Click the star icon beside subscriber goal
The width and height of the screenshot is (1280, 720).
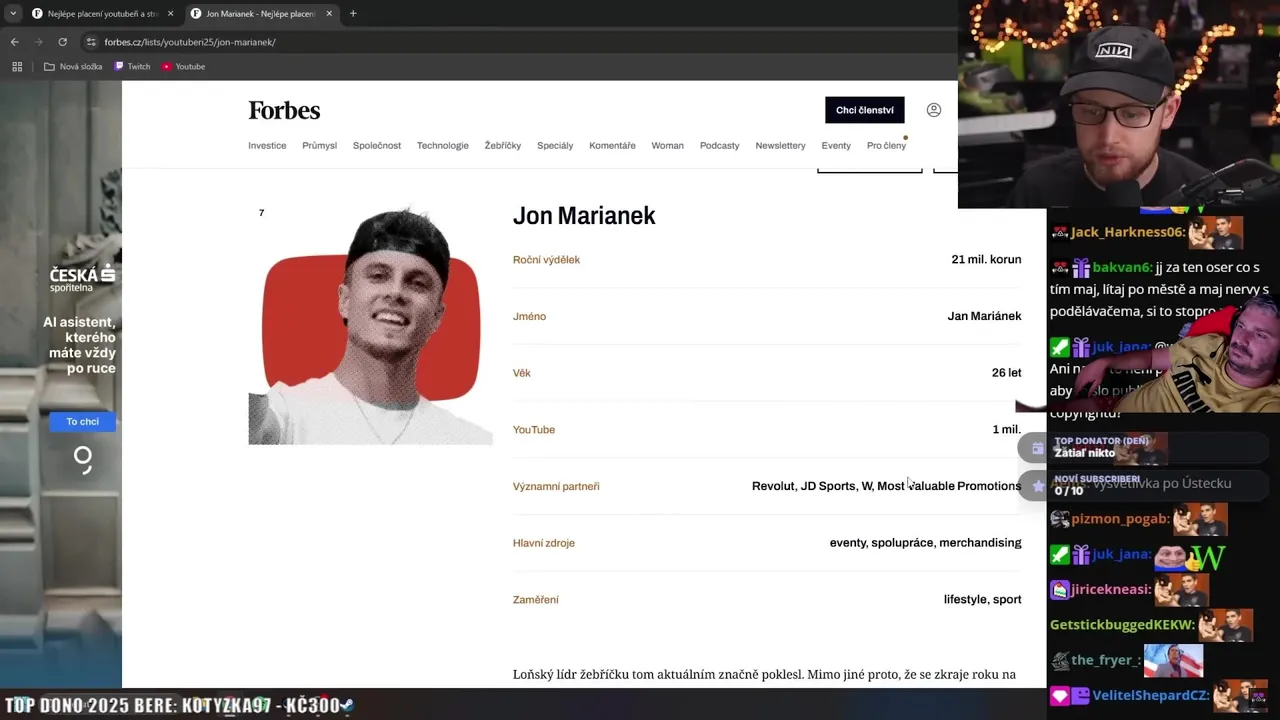pos(1038,486)
